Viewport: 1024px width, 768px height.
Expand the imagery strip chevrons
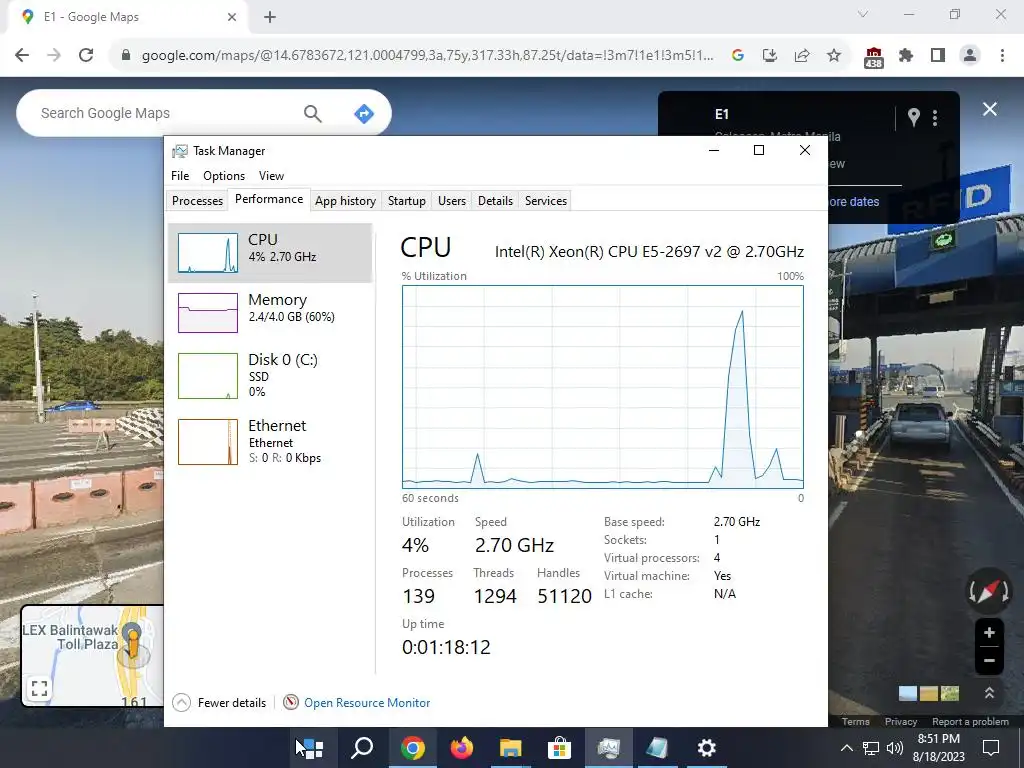989,693
